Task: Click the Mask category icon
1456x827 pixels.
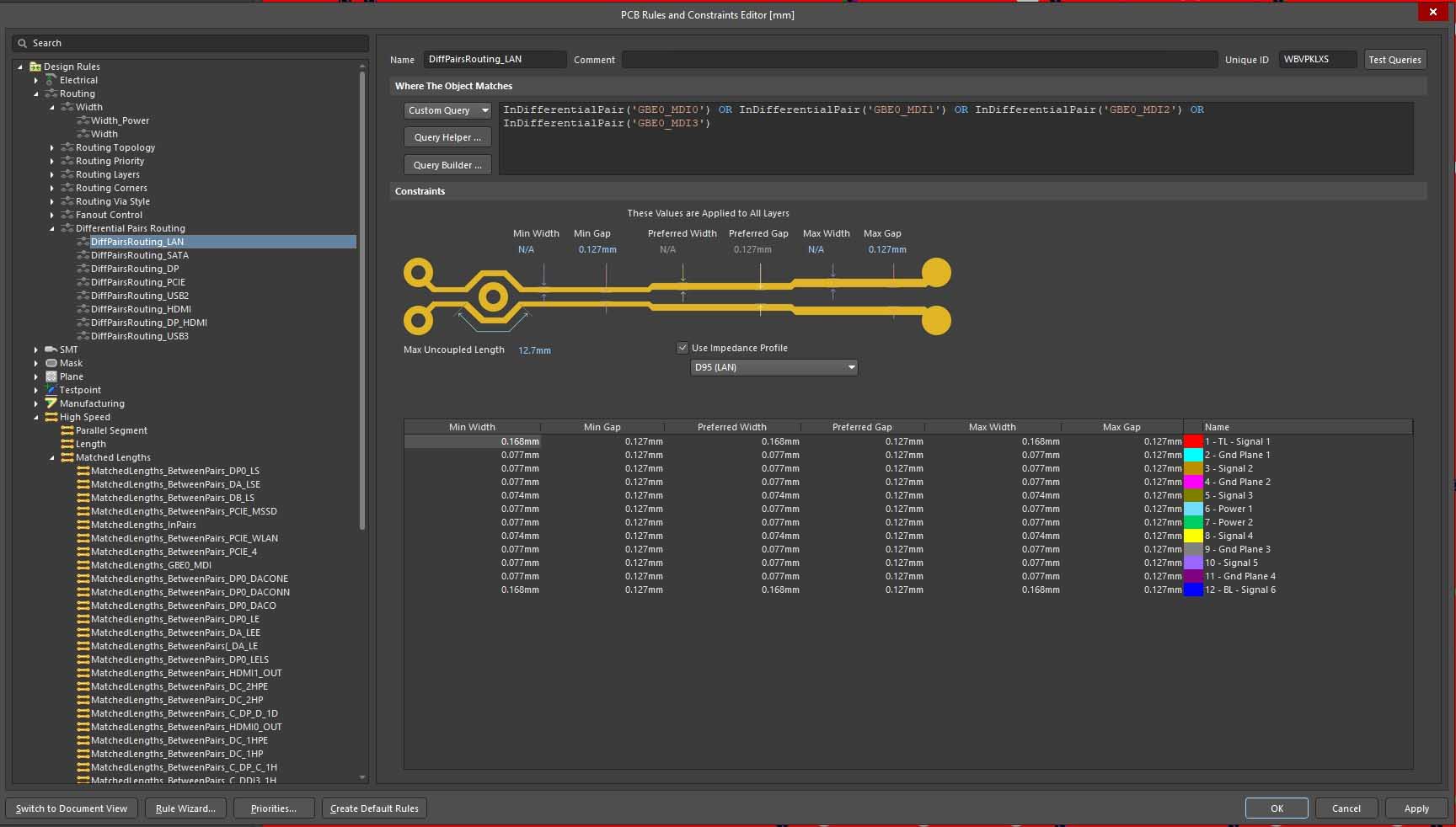Action: (x=51, y=363)
